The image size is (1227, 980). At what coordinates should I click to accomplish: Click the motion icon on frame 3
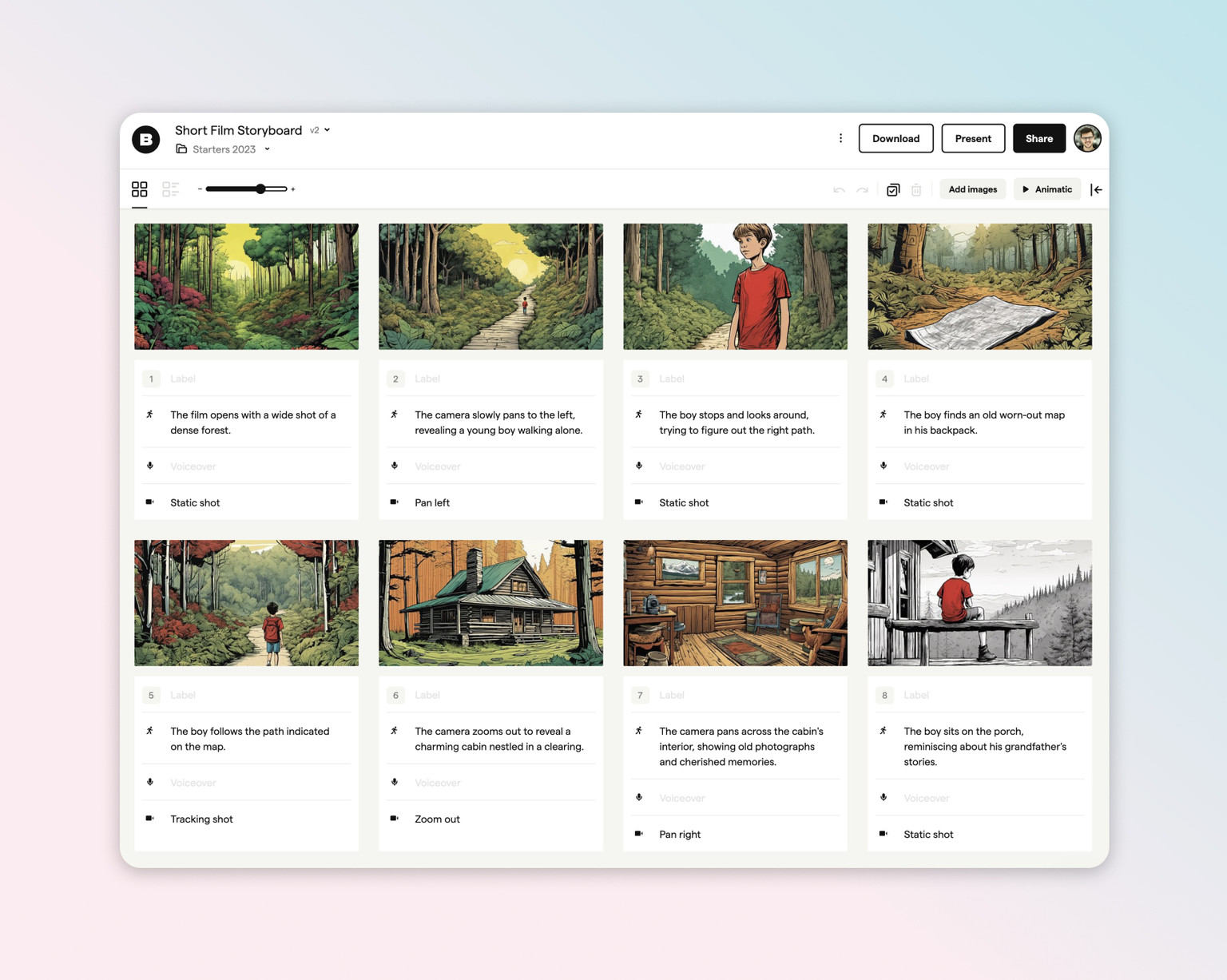click(639, 415)
